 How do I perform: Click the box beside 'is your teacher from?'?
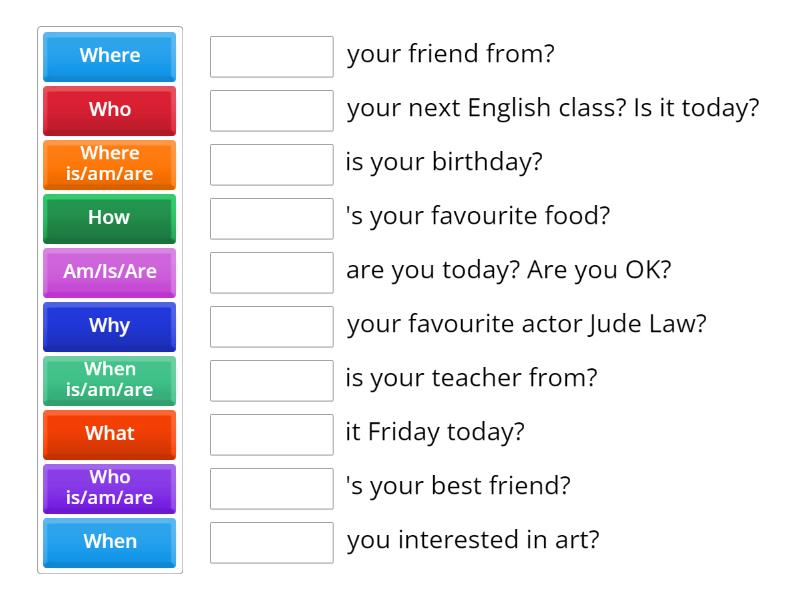pos(272,380)
